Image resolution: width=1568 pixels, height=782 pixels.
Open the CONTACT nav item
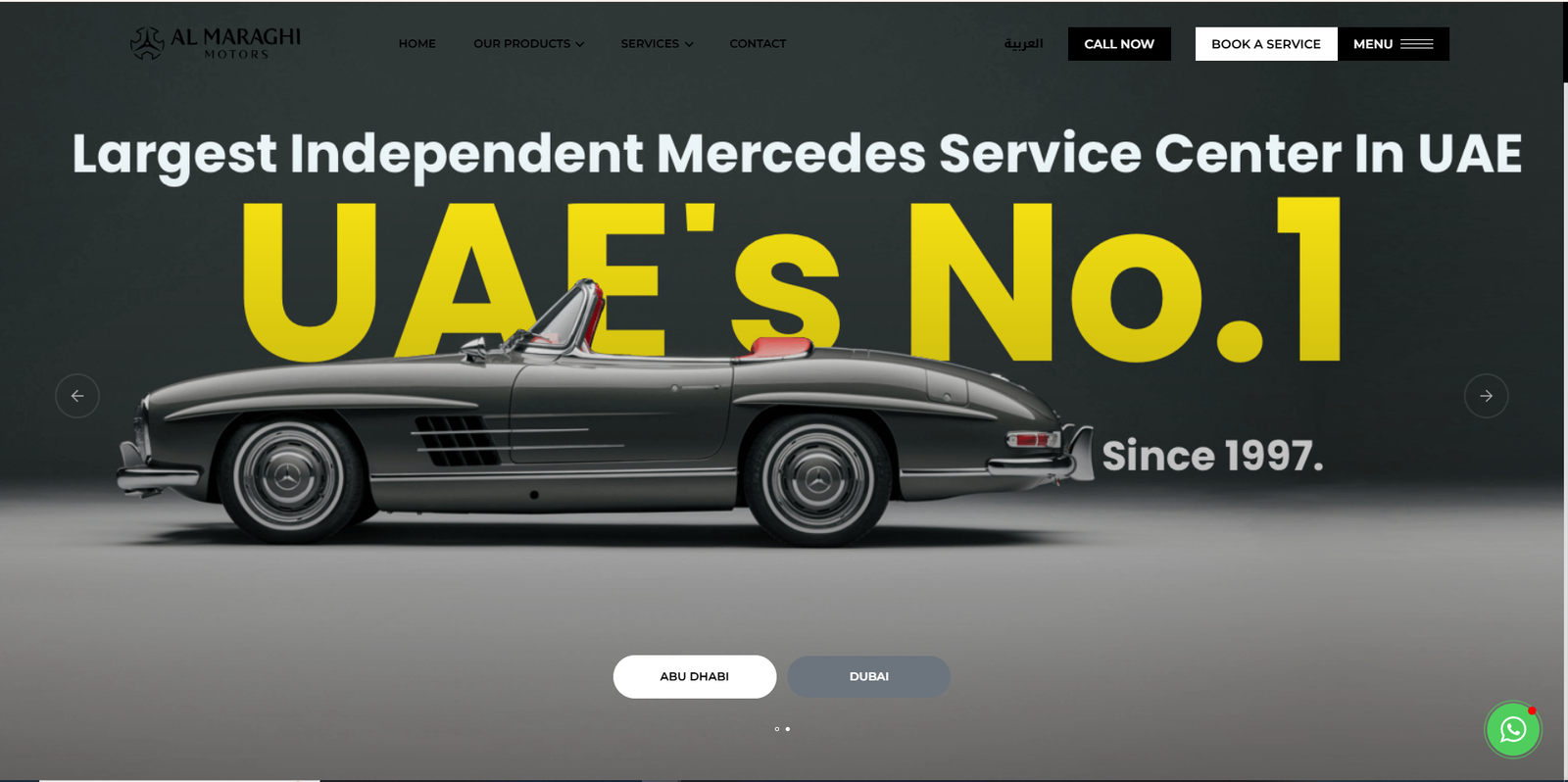click(758, 44)
